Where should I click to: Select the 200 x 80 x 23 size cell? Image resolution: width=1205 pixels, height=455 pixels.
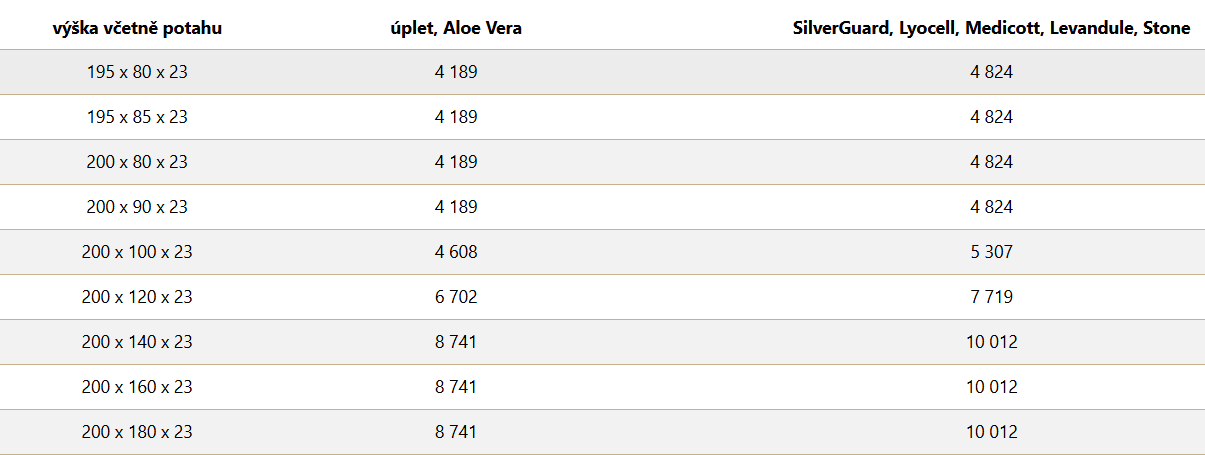[137, 162]
